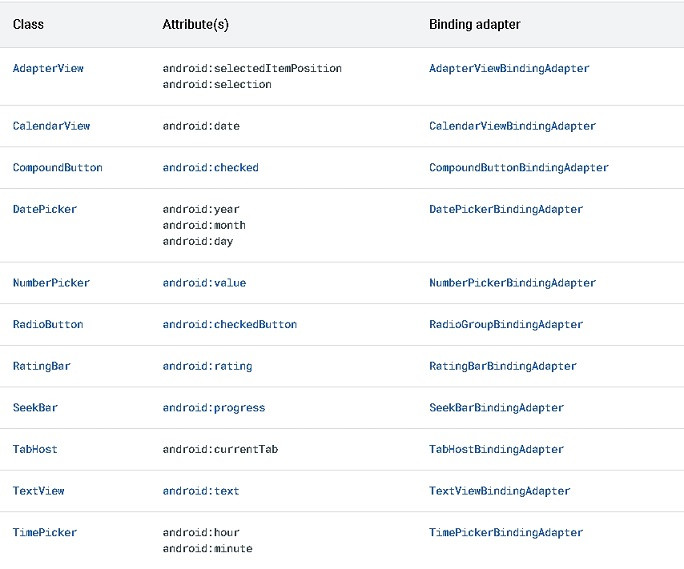Click the SeekBarBindingAdapter link
684x569 pixels.
496,408
